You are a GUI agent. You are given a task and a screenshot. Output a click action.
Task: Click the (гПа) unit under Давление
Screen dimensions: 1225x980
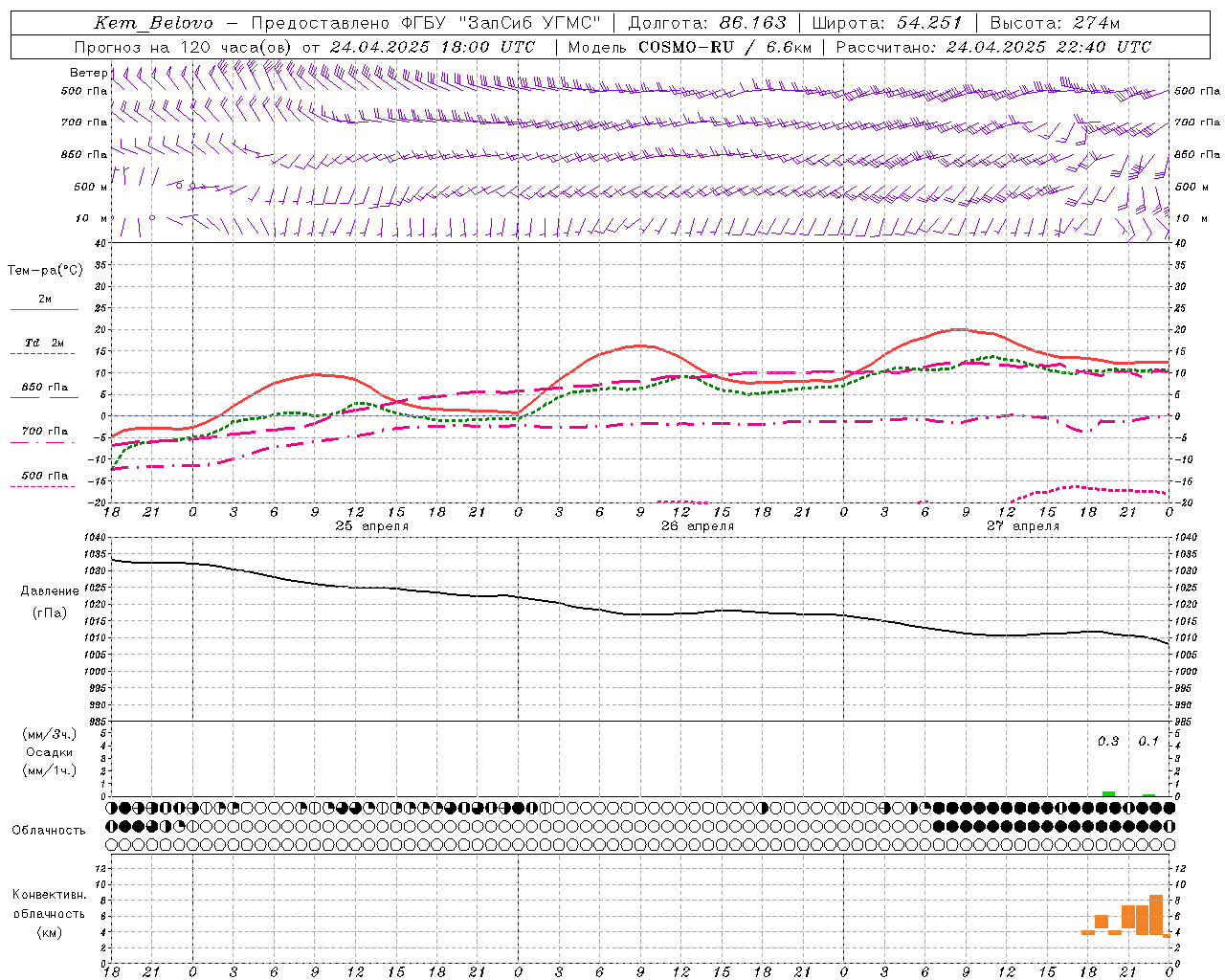pos(49,612)
